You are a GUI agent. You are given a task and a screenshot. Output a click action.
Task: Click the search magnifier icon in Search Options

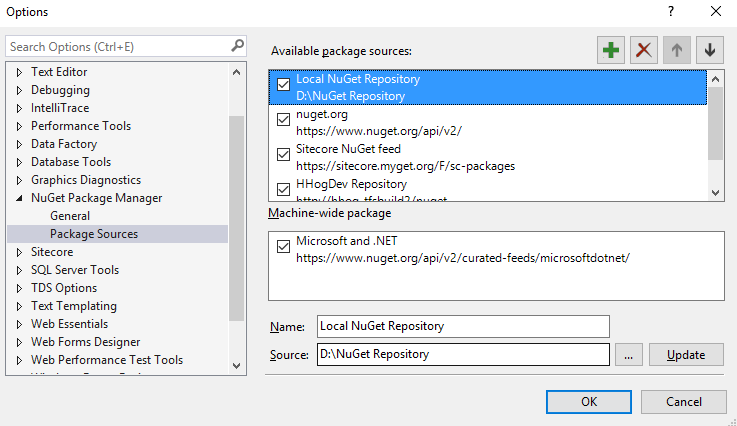237,46
